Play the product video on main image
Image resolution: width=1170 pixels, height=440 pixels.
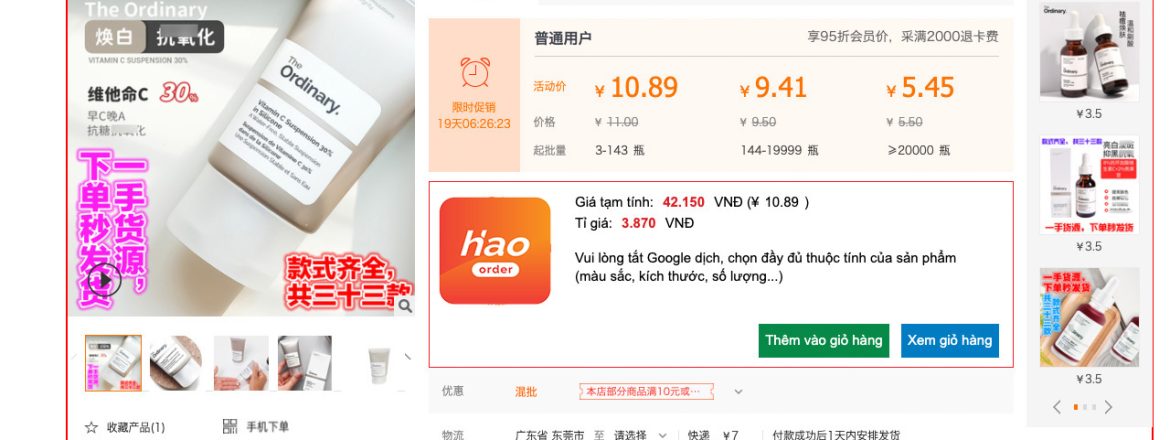tap(104, 280)
